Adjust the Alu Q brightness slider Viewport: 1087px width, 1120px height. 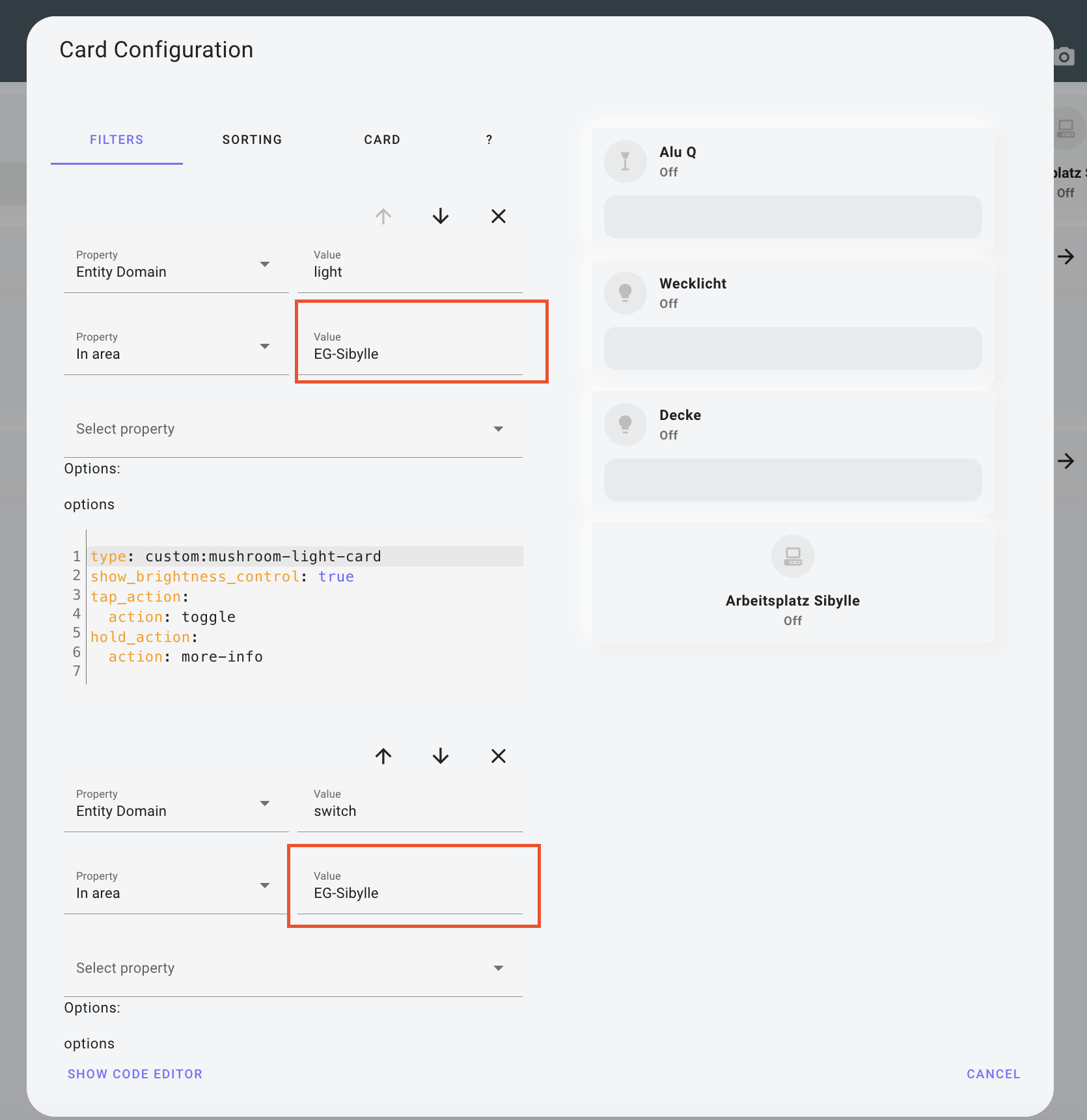[793, 217]
